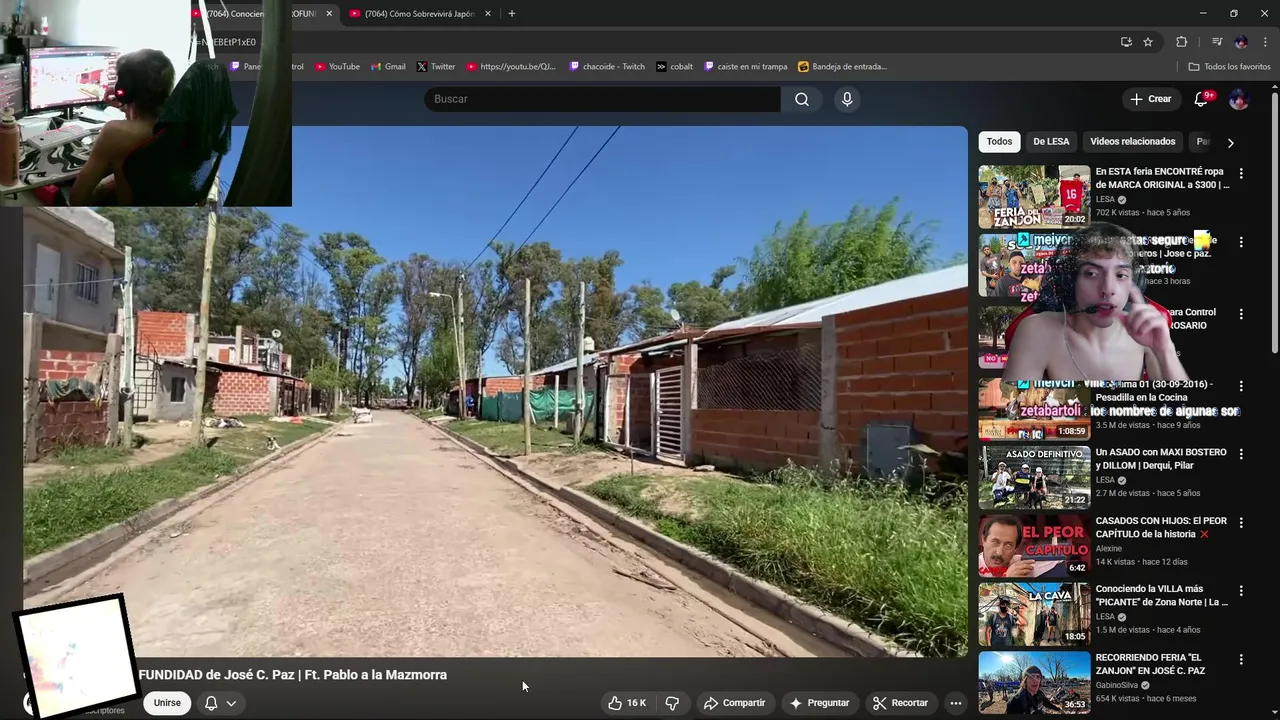Open Chrome media control icon
Image resolution: width=1280 pixels, height=720 pixels.
pos(1217,42)
